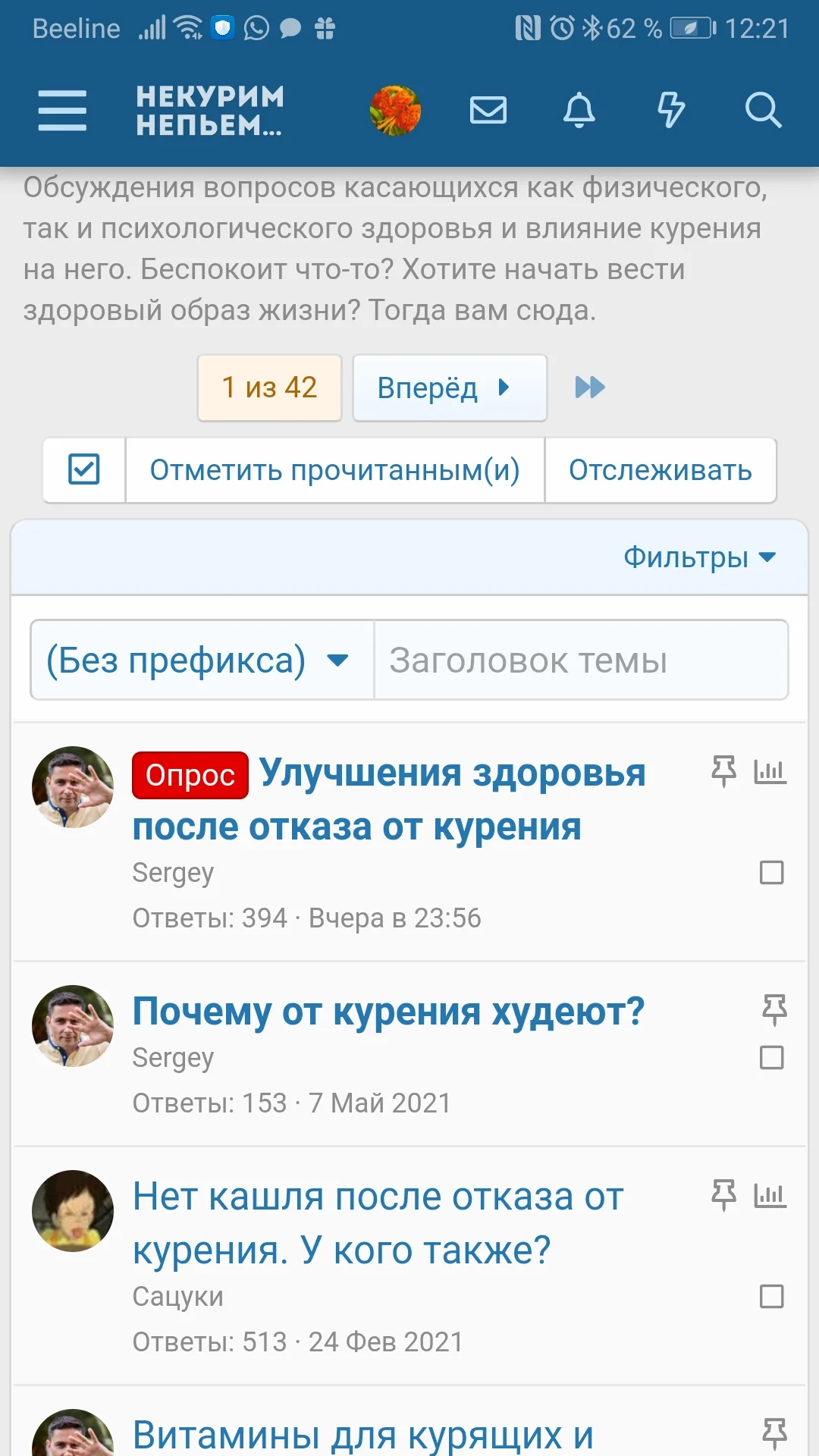The width and height of the screenshot is (819, 1456).
Task: Open private messages envelope icon
Action: [x=488, y=111]
